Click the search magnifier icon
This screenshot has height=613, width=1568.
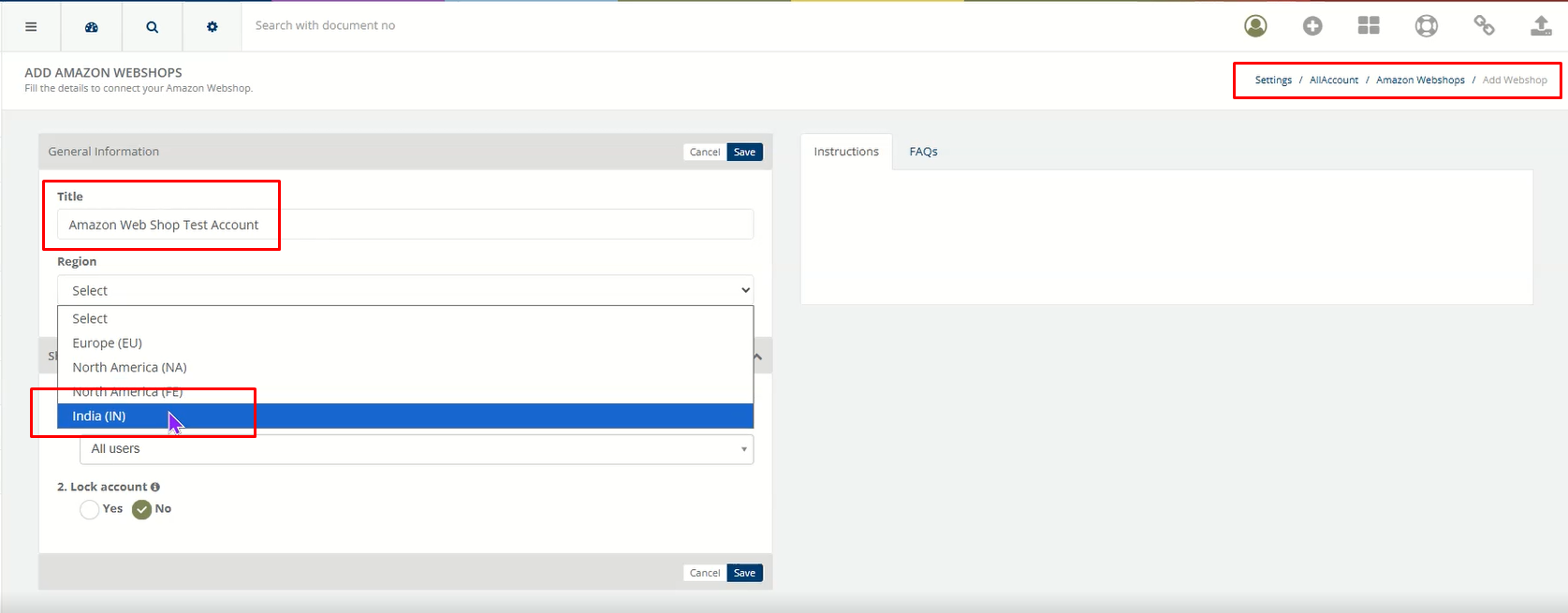[152, 26]
